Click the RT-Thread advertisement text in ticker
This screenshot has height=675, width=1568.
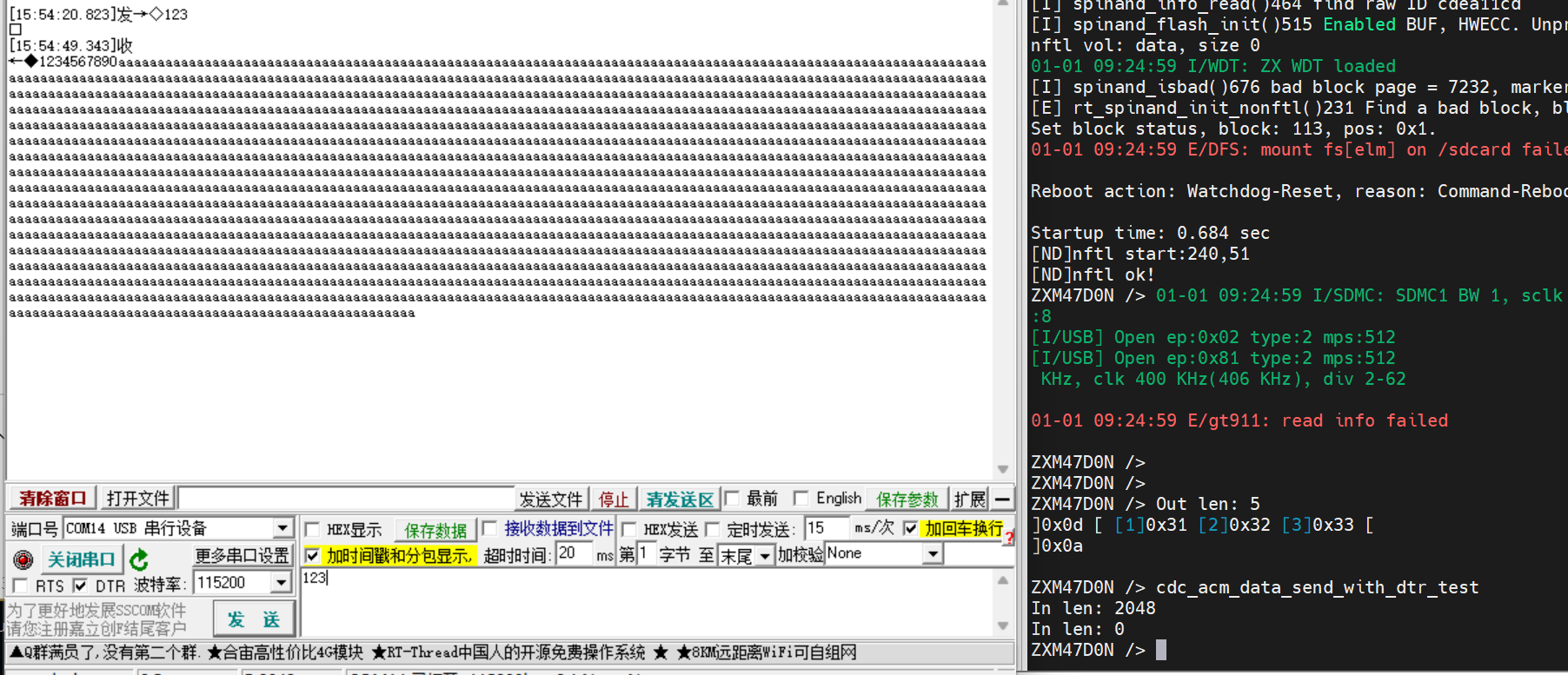pyautogui.click(x=508, y=652)
